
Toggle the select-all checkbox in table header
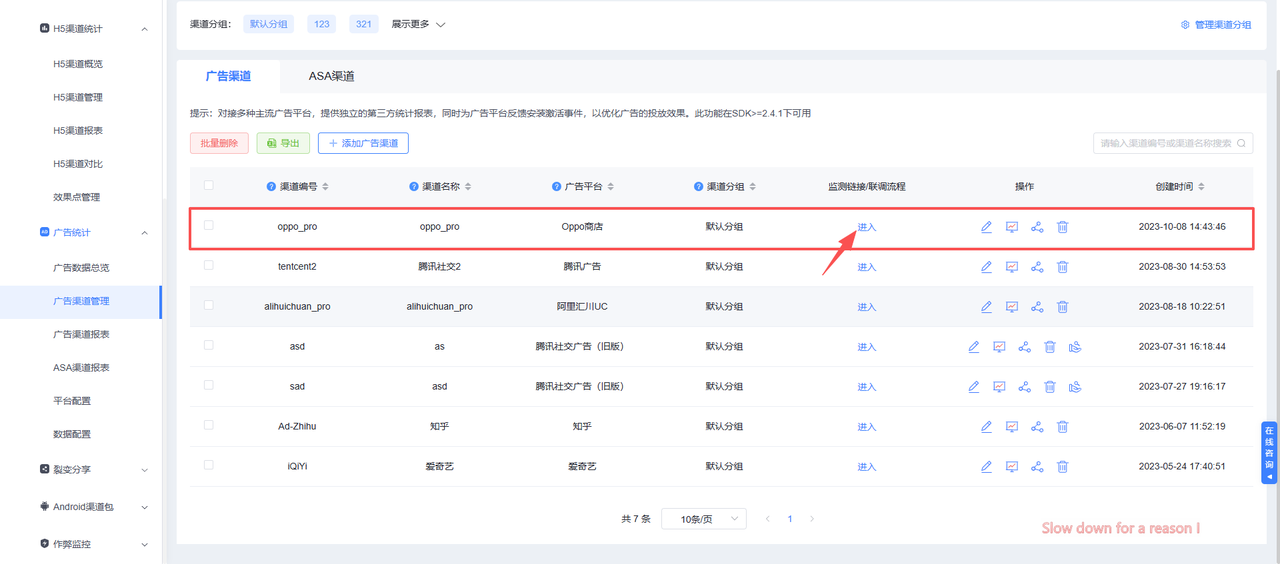pyautogui.click(x=208, y=185)
